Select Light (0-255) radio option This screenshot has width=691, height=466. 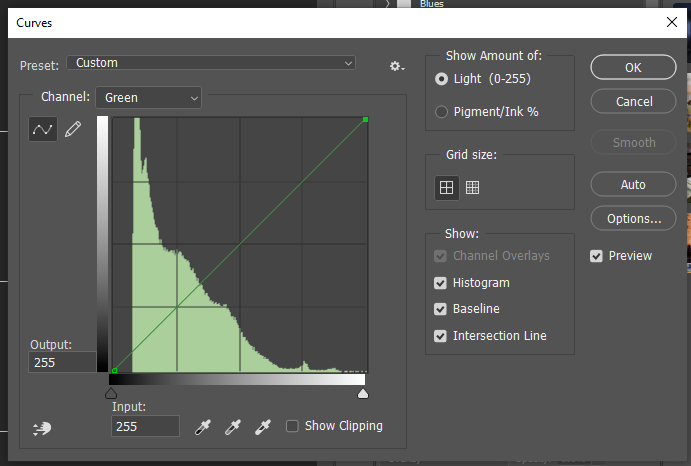click(441, 79)
